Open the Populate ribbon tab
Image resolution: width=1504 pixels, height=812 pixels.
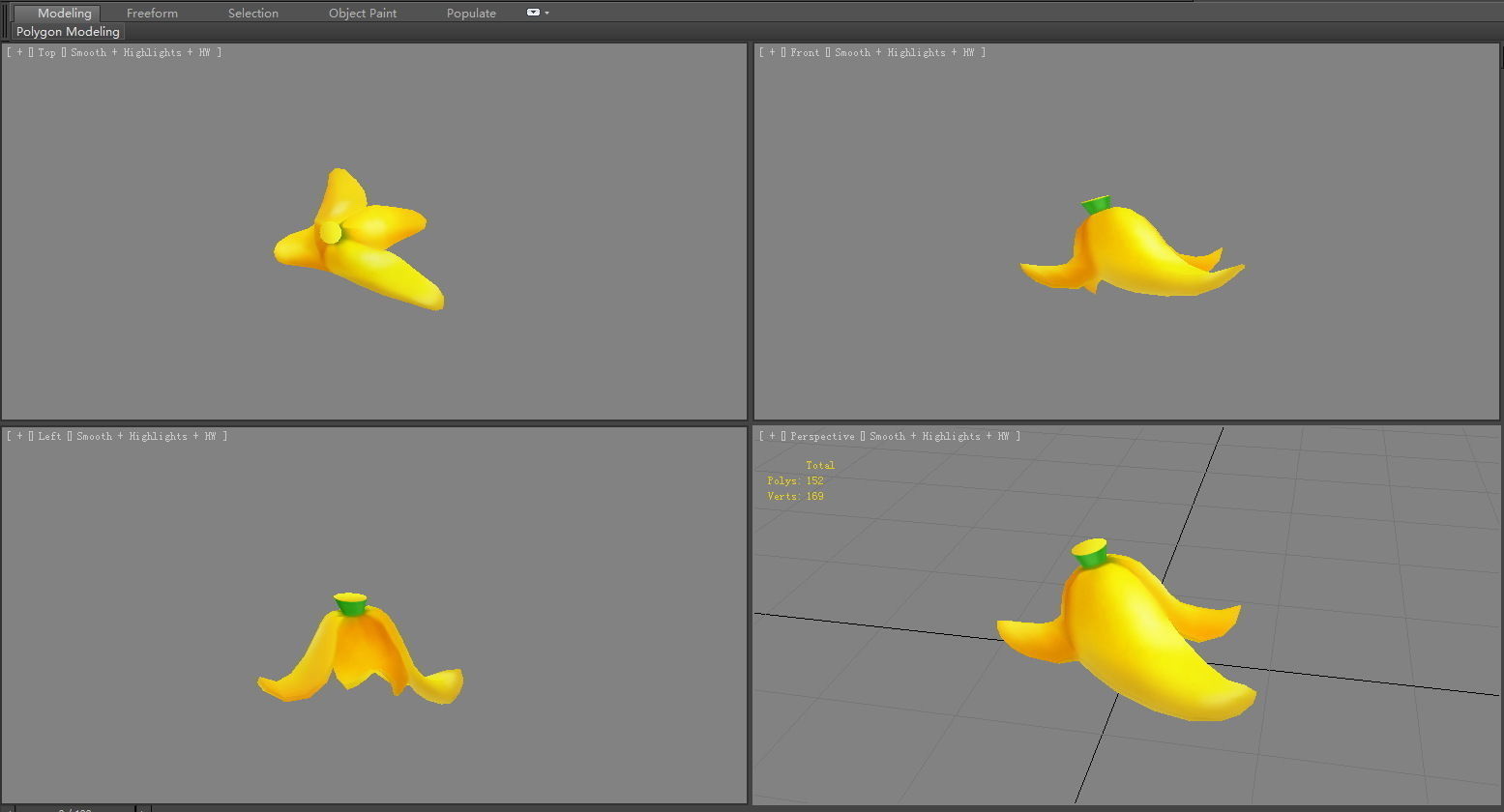pos(471,13)
